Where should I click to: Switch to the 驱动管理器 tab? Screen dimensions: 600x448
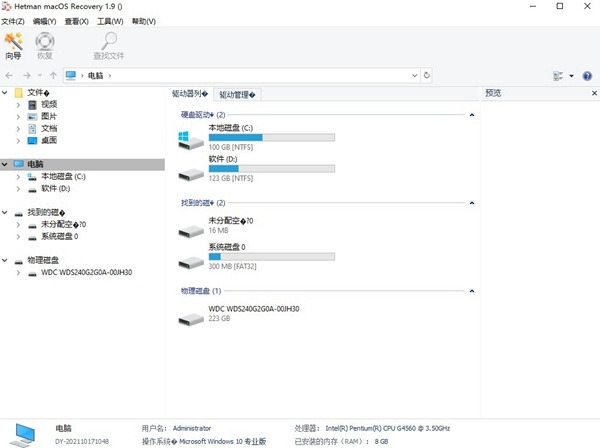click(237, 94)
